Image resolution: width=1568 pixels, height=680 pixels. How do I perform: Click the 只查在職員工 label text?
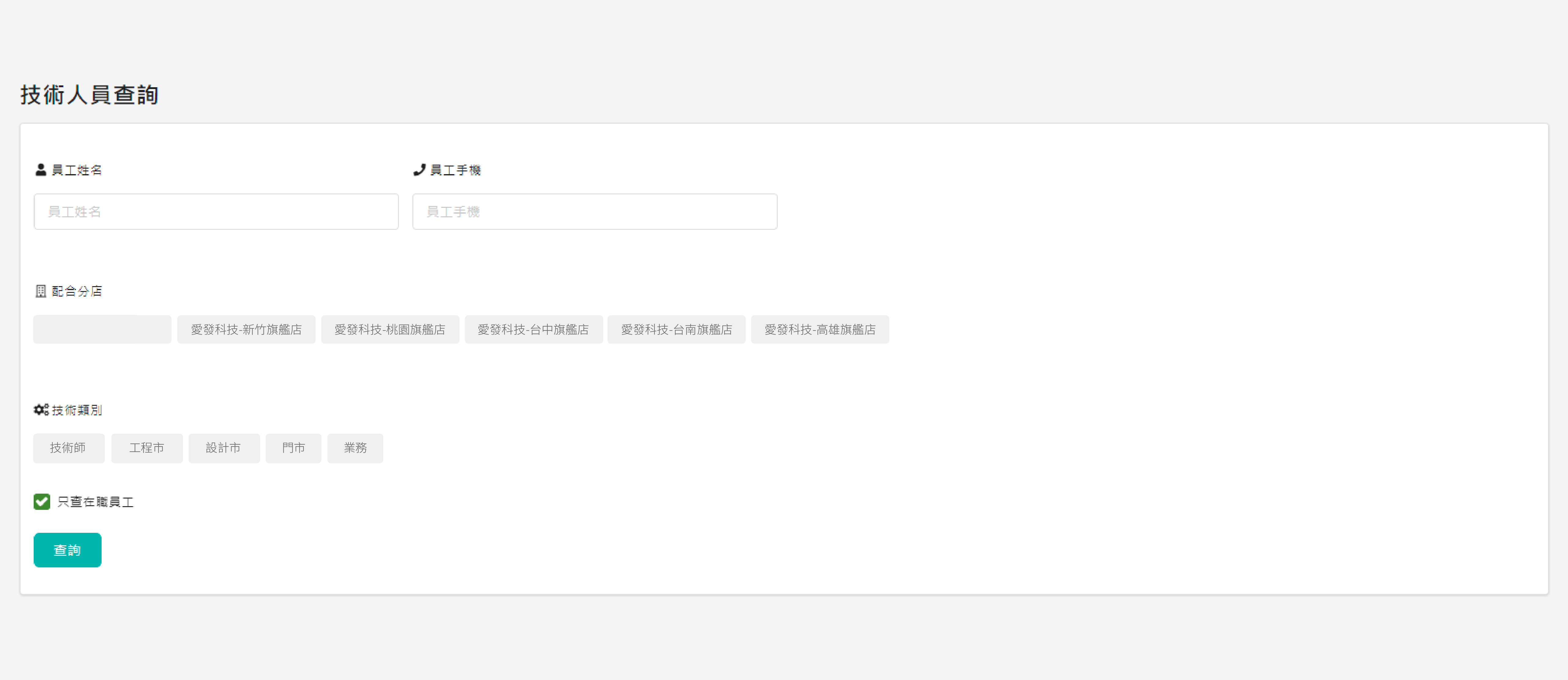95,502
